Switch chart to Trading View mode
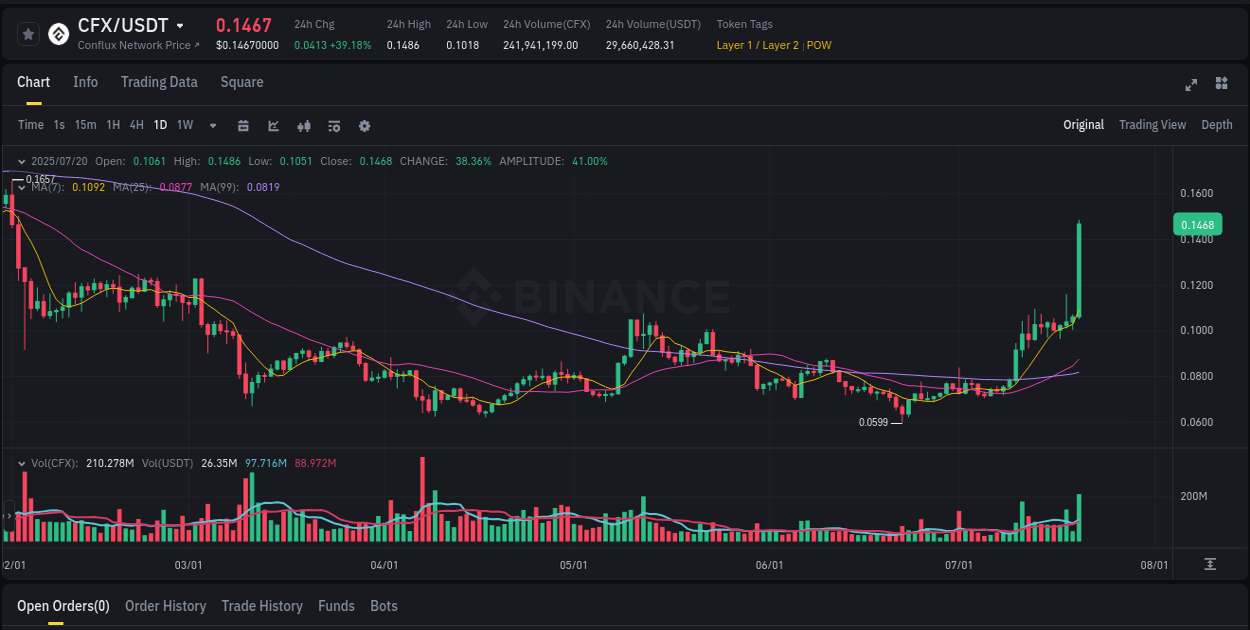Screen dimensions: 1250x630 pos(1152,125)
